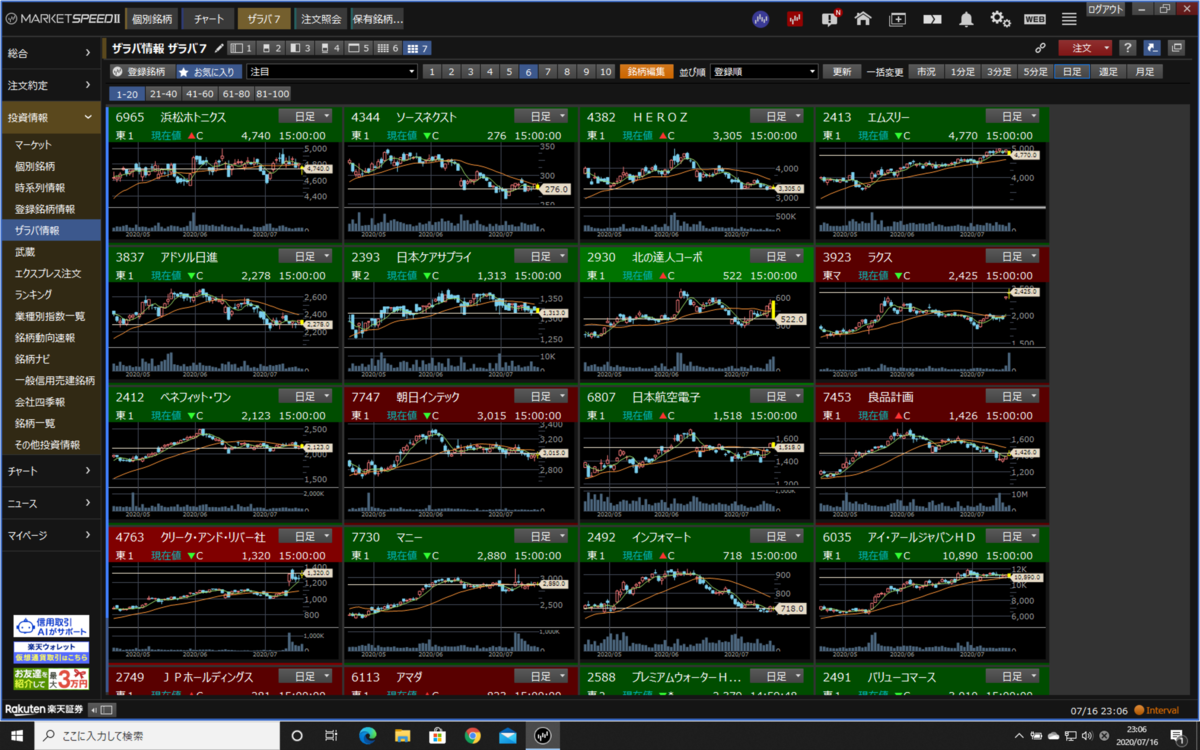Open the 個別銘柄 top tab
The width and height of the screenshot is (1200, 750).
(x=151, y=18)
